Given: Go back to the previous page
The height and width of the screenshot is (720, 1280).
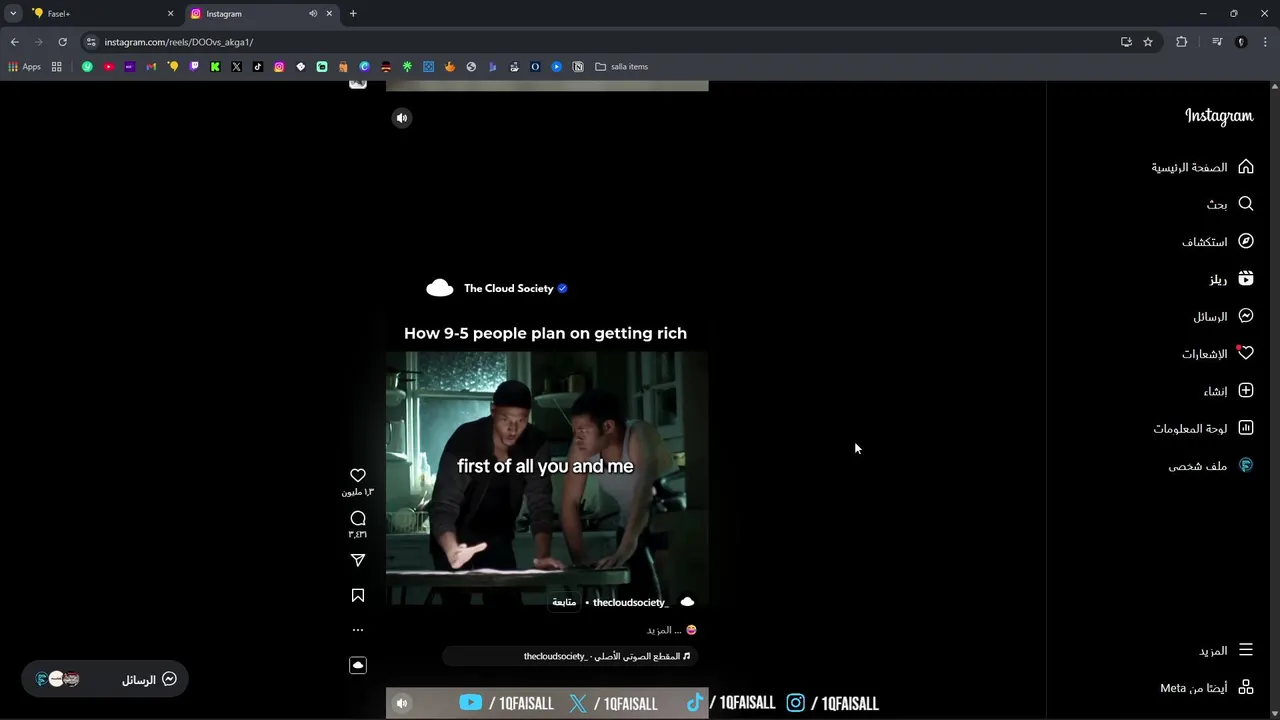Looking at the screenshot, I should [x=14, y=42].
